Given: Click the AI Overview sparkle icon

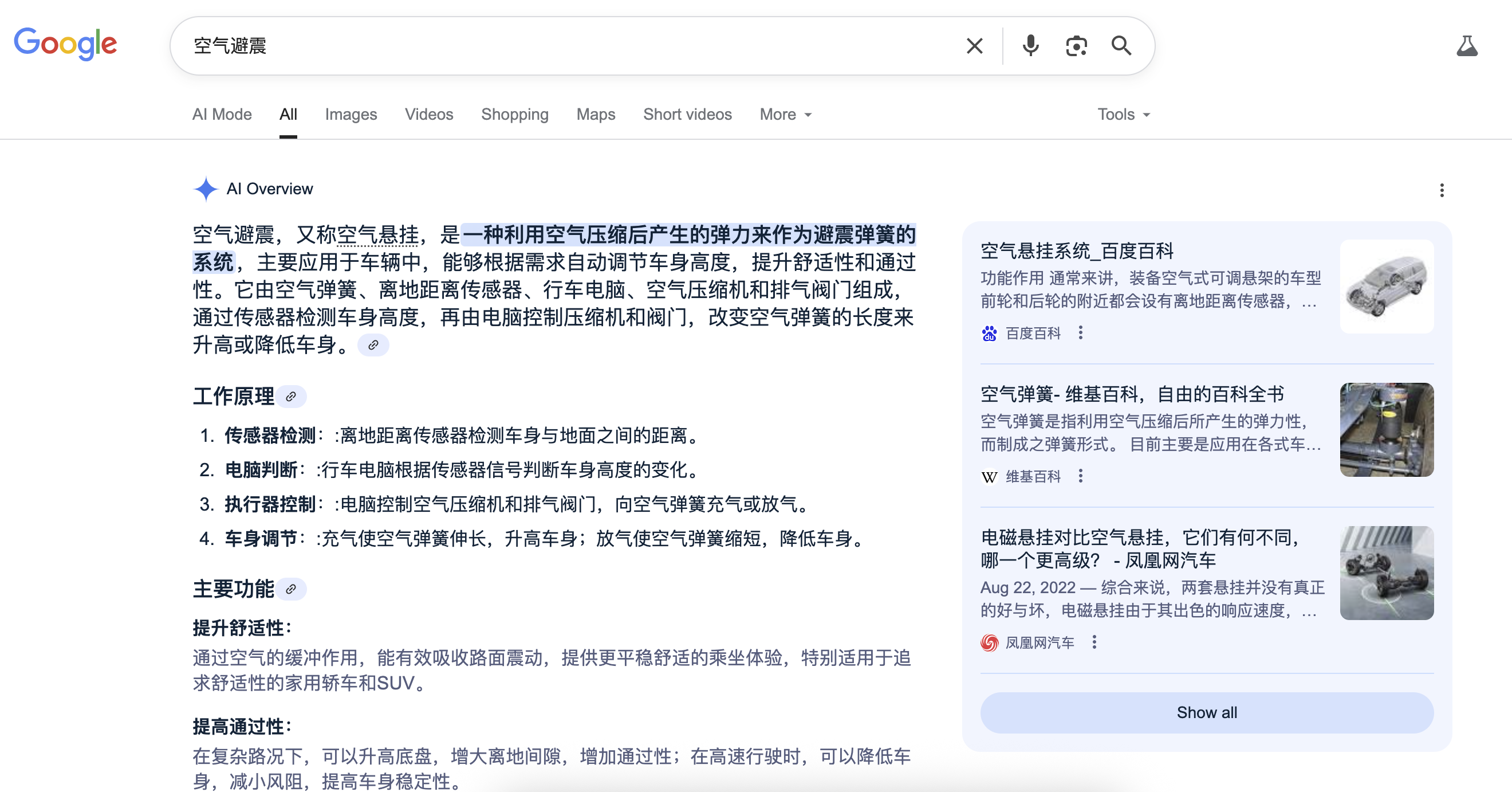Looking at the screenshot, I should click(206, 189).
